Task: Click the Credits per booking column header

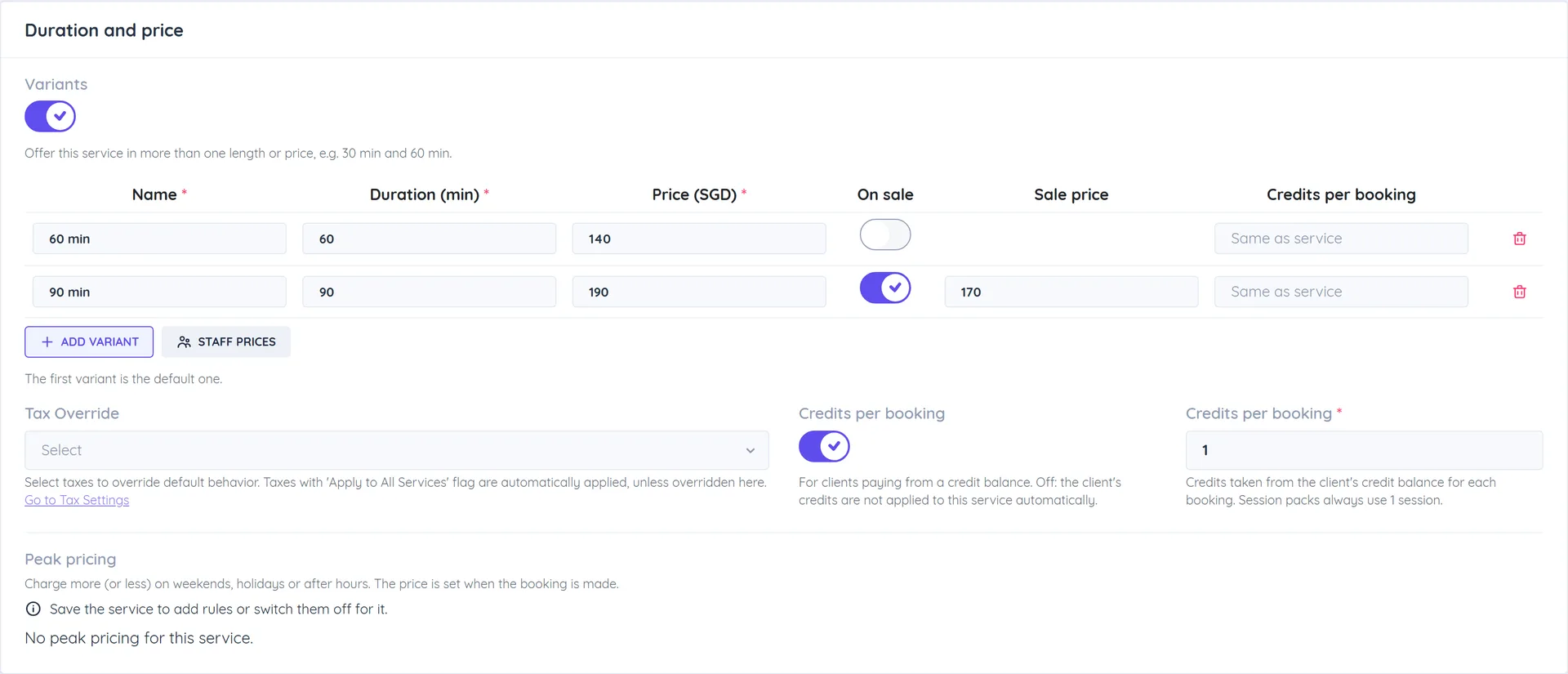Action: click(1341, 194)
